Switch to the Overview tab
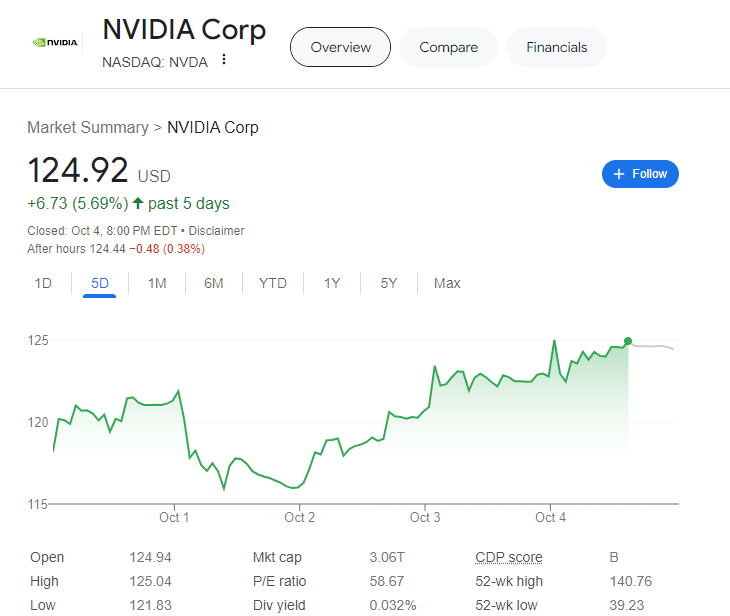 (340, 47)
